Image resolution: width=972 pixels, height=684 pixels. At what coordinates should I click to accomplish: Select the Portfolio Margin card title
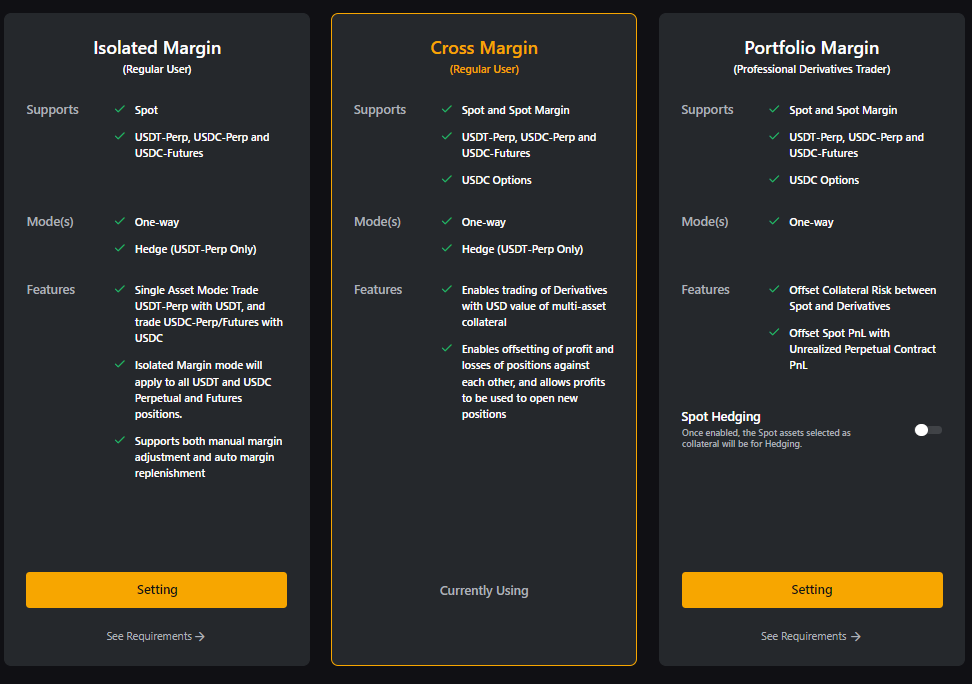tap(811, 48)
